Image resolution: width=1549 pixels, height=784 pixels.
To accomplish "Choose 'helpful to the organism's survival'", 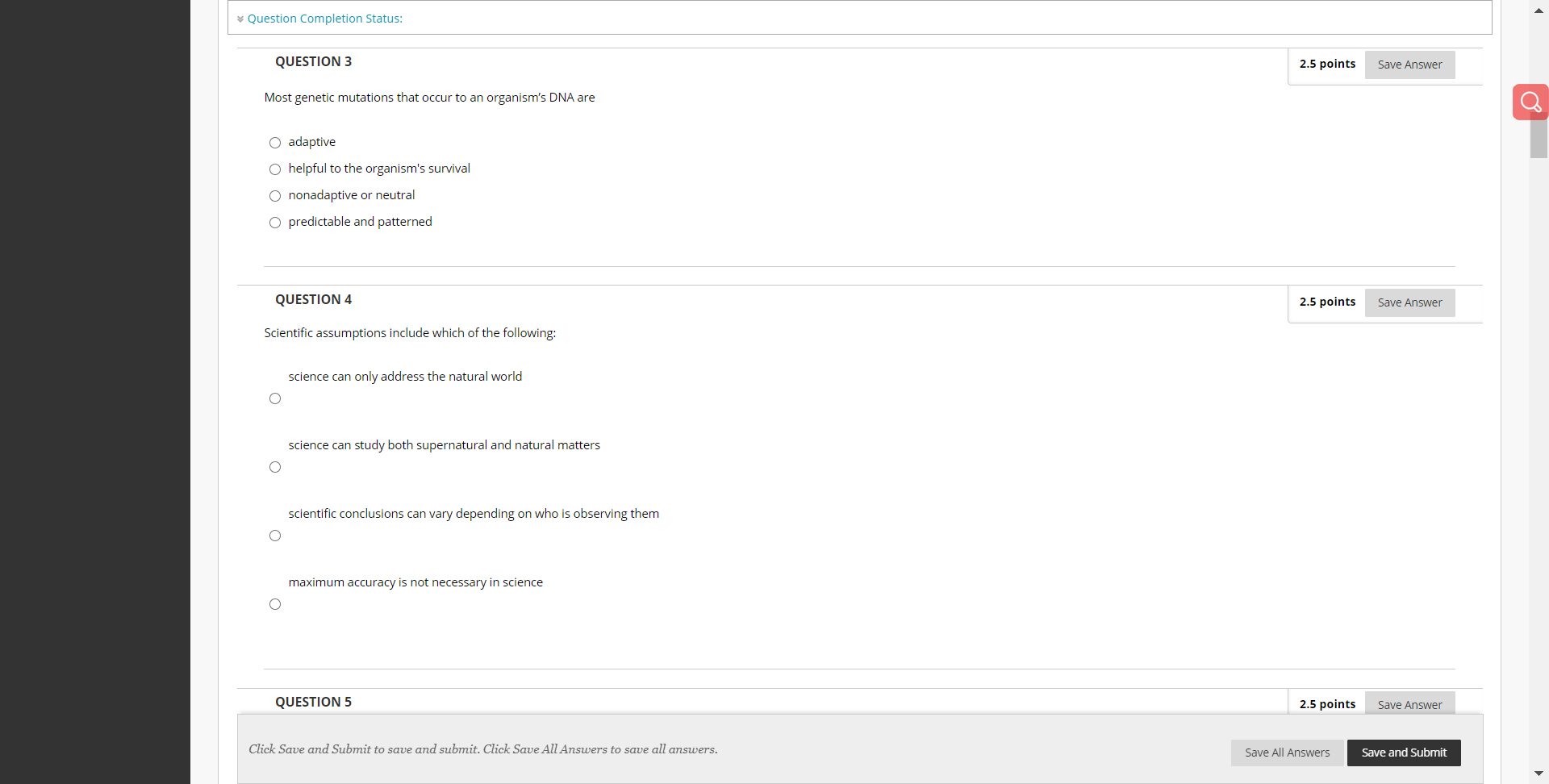I will pyautogui.click(x=274, y=169).
